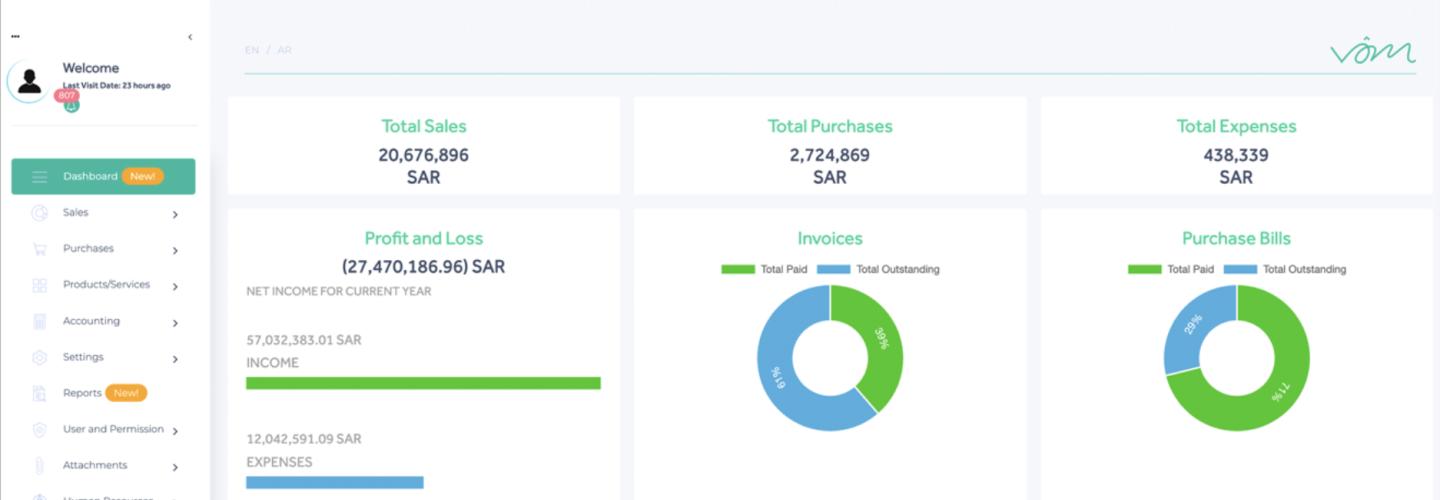The width and height of the screenshot is (1440, 500).
Task: Click the Sales pie chart icon
Action: [40, 213]
